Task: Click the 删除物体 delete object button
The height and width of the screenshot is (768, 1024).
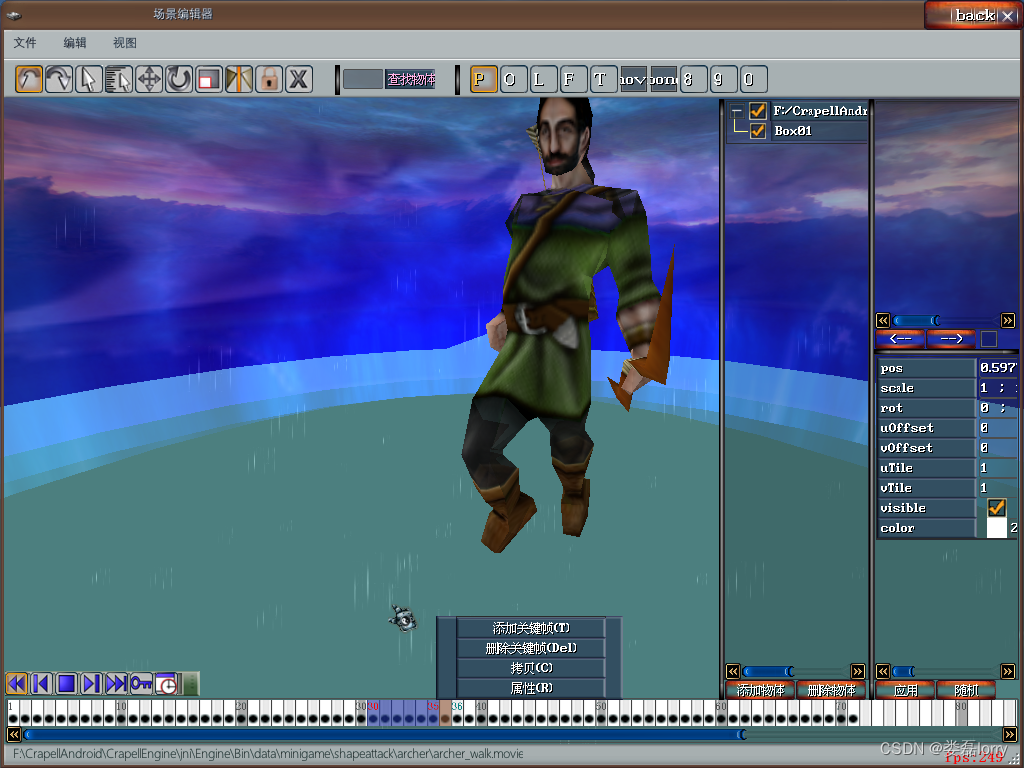Action: [831, 690]
